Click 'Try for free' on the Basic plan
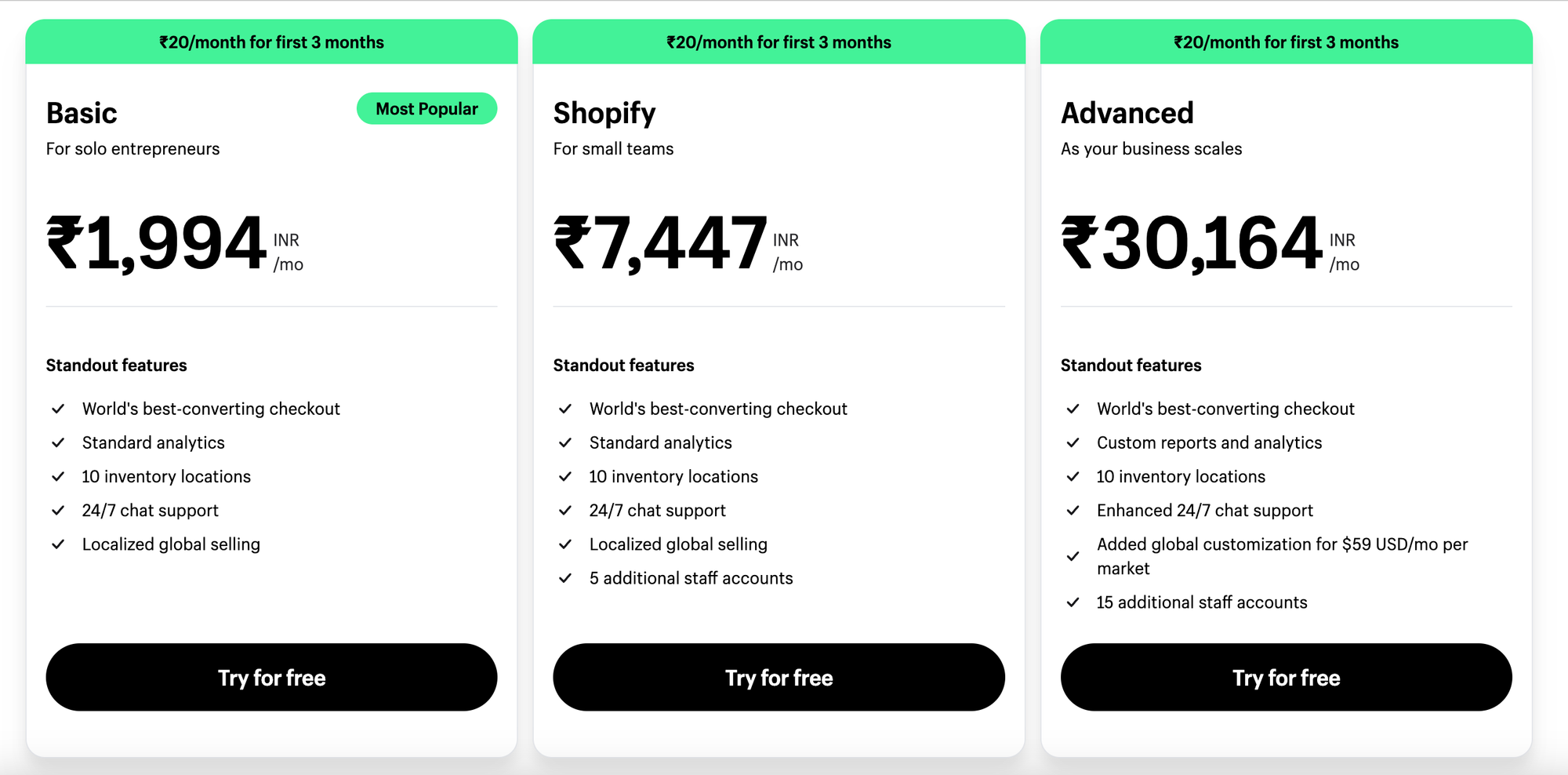The image size is (1568, 775). 271,677
